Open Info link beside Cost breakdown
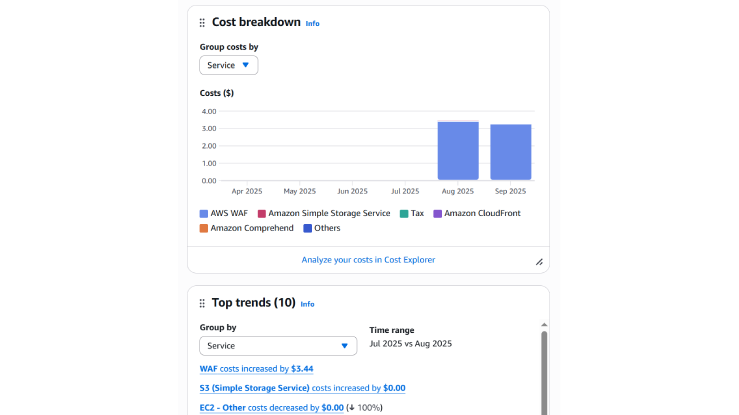Viewport: 739px width, 415px height. tap(313, 23)
